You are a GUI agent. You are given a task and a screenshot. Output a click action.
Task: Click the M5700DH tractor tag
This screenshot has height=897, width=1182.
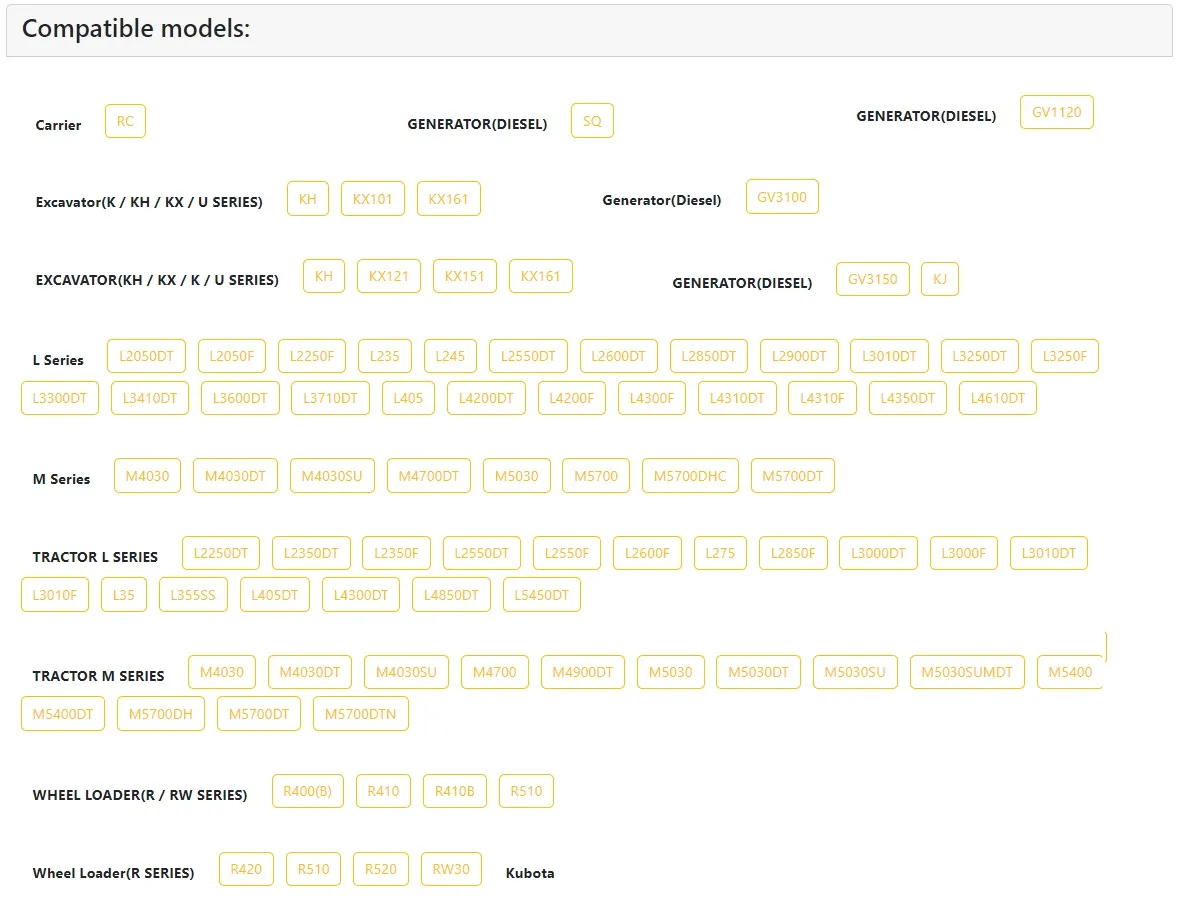161,715
